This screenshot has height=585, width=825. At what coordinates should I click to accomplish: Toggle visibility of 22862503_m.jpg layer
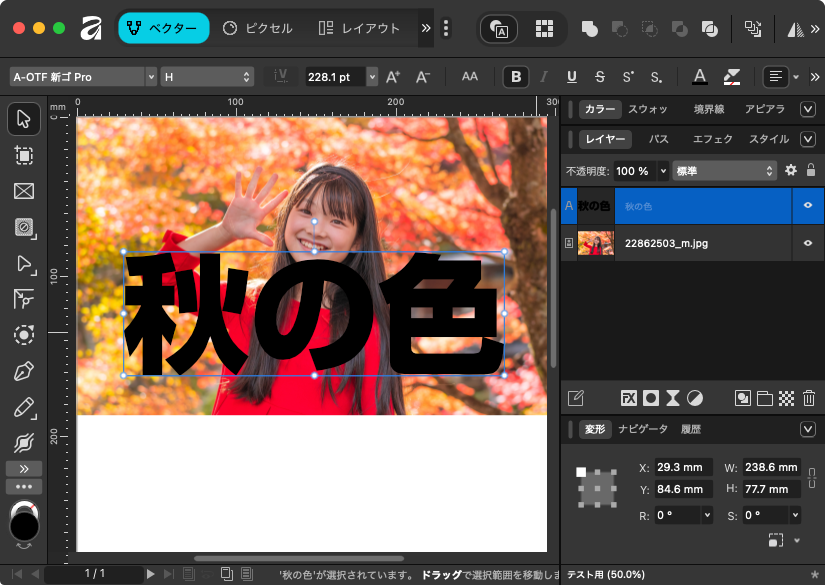tap(807, 243)
